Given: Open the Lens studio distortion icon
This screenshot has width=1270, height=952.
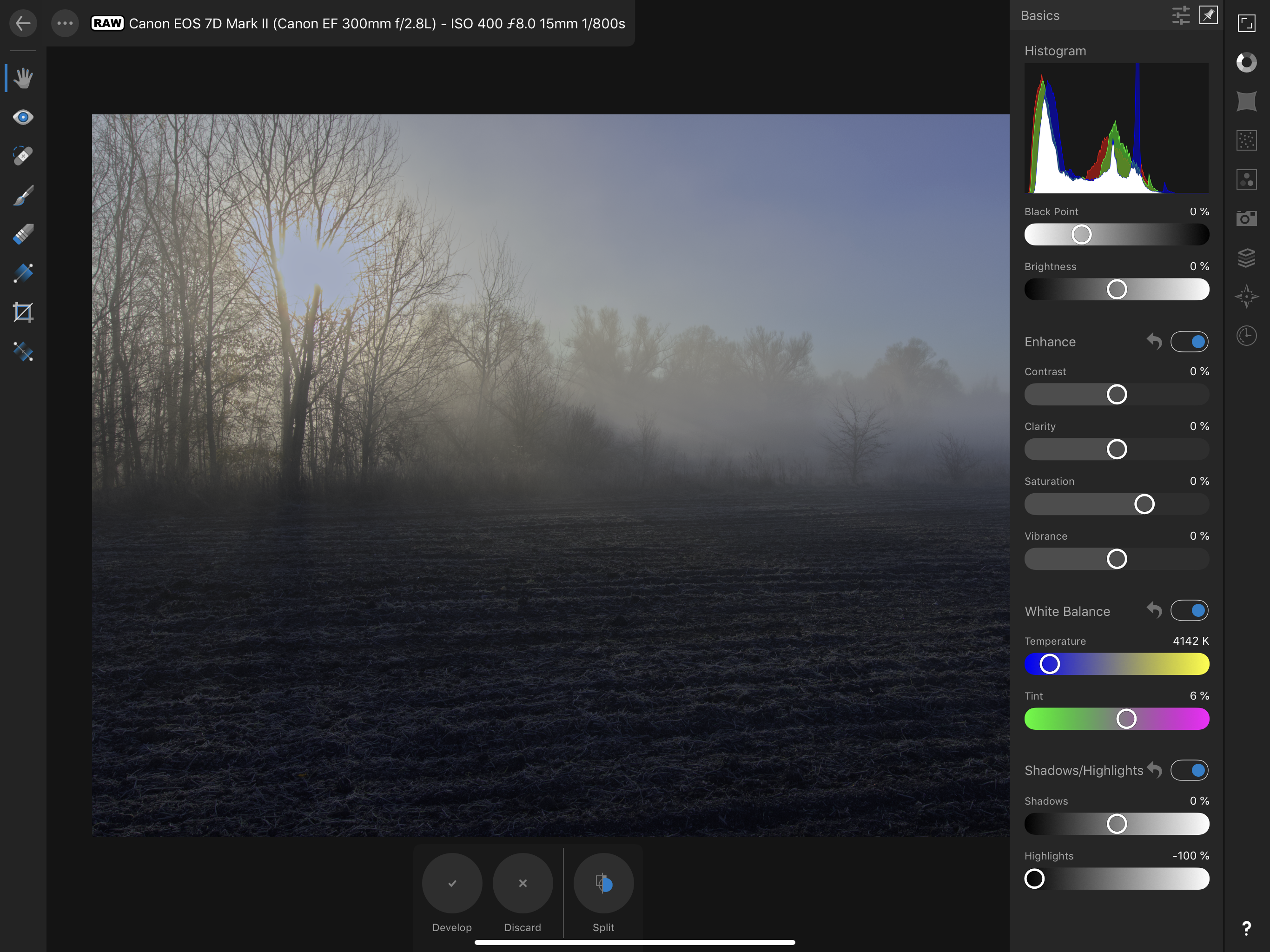Looking at the screenshot, I should (1246, 101).
